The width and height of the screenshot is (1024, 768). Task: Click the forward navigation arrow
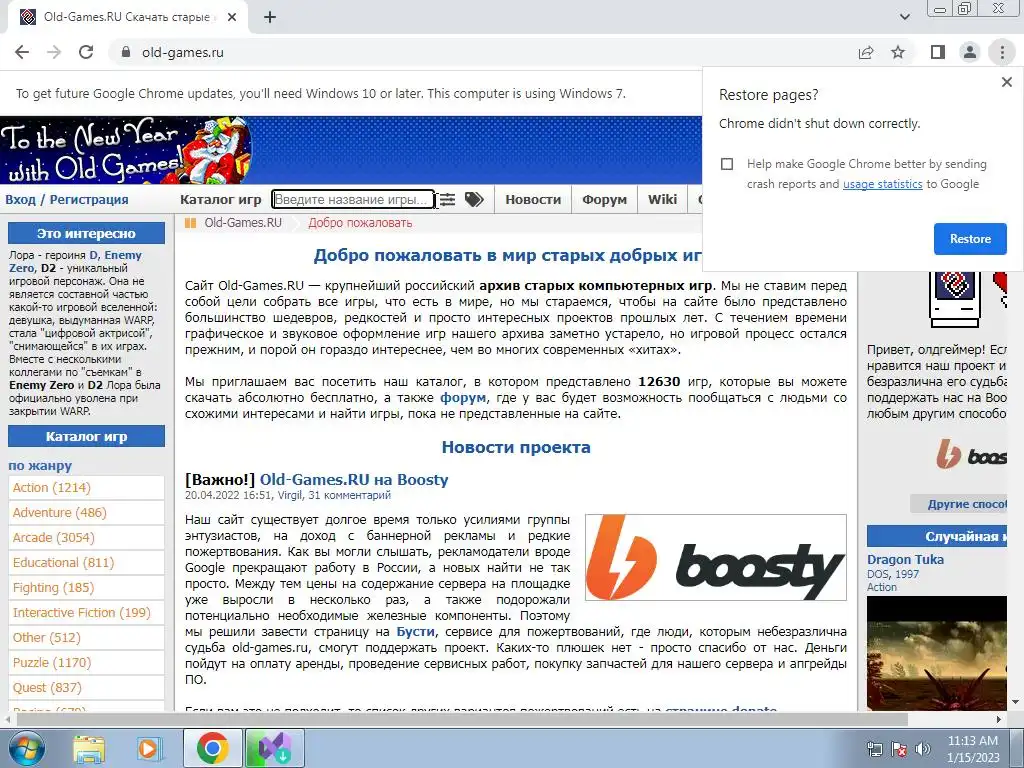click(54, 52)
